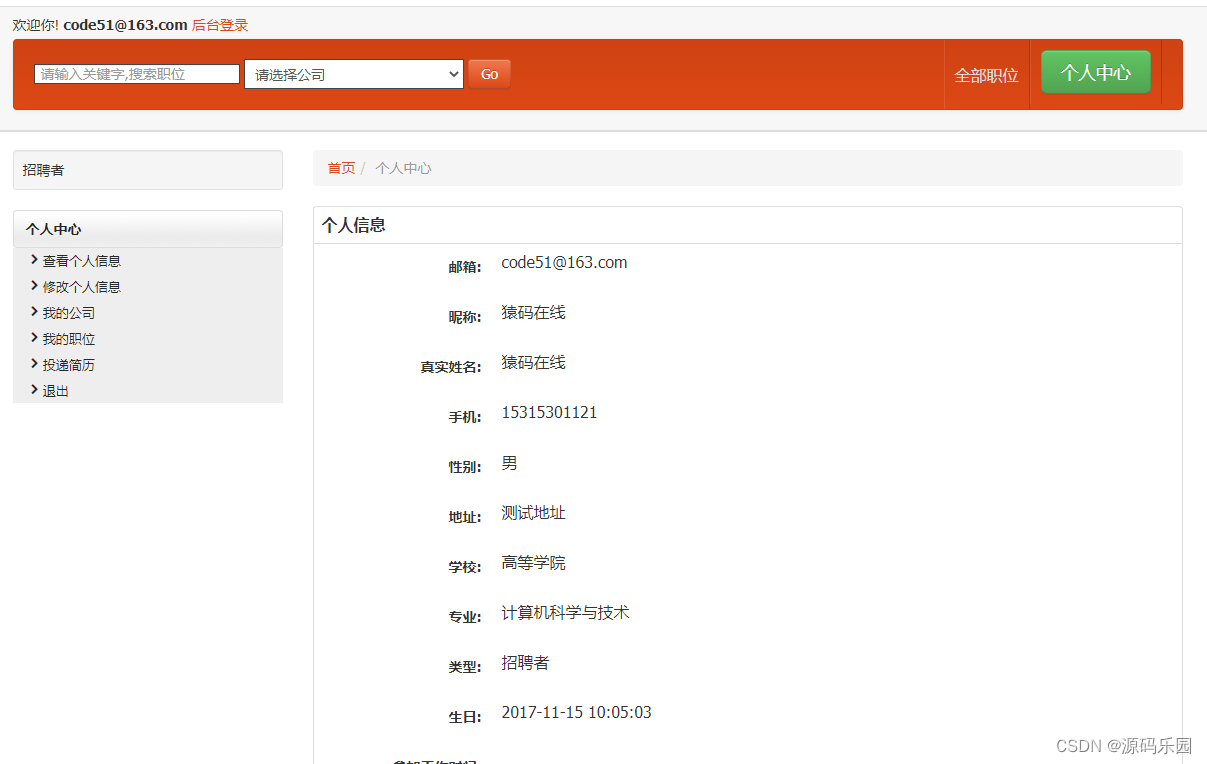
Task: Click the keyword search input field
Action: coord(136,73)
